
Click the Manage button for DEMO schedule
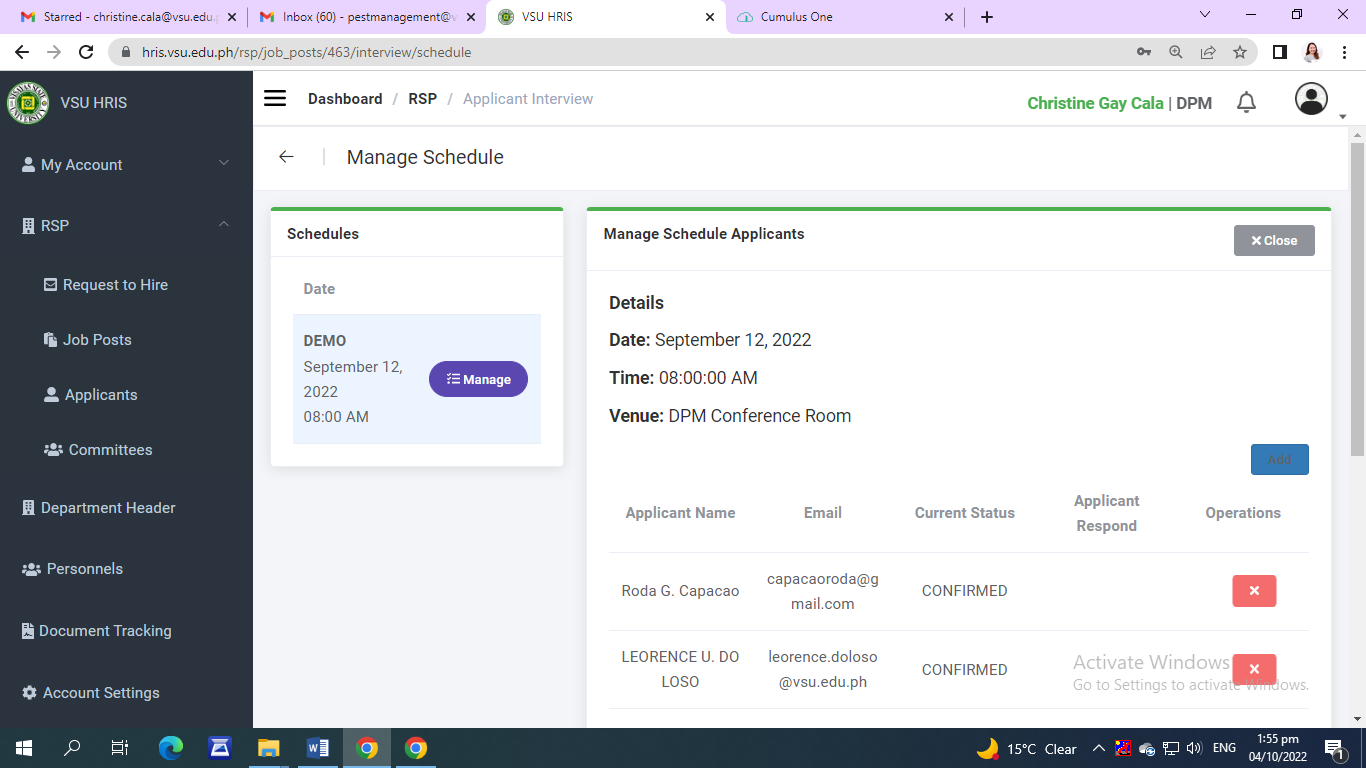click(x=478, y=379)
